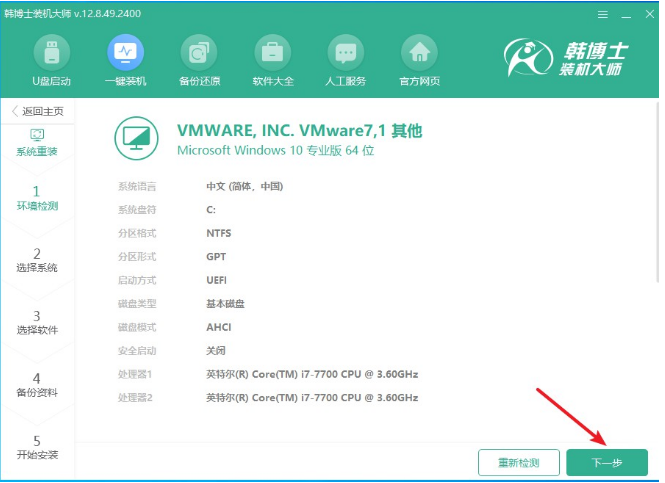Minimize the 韩博士装机大师 window

coord(626,15)
